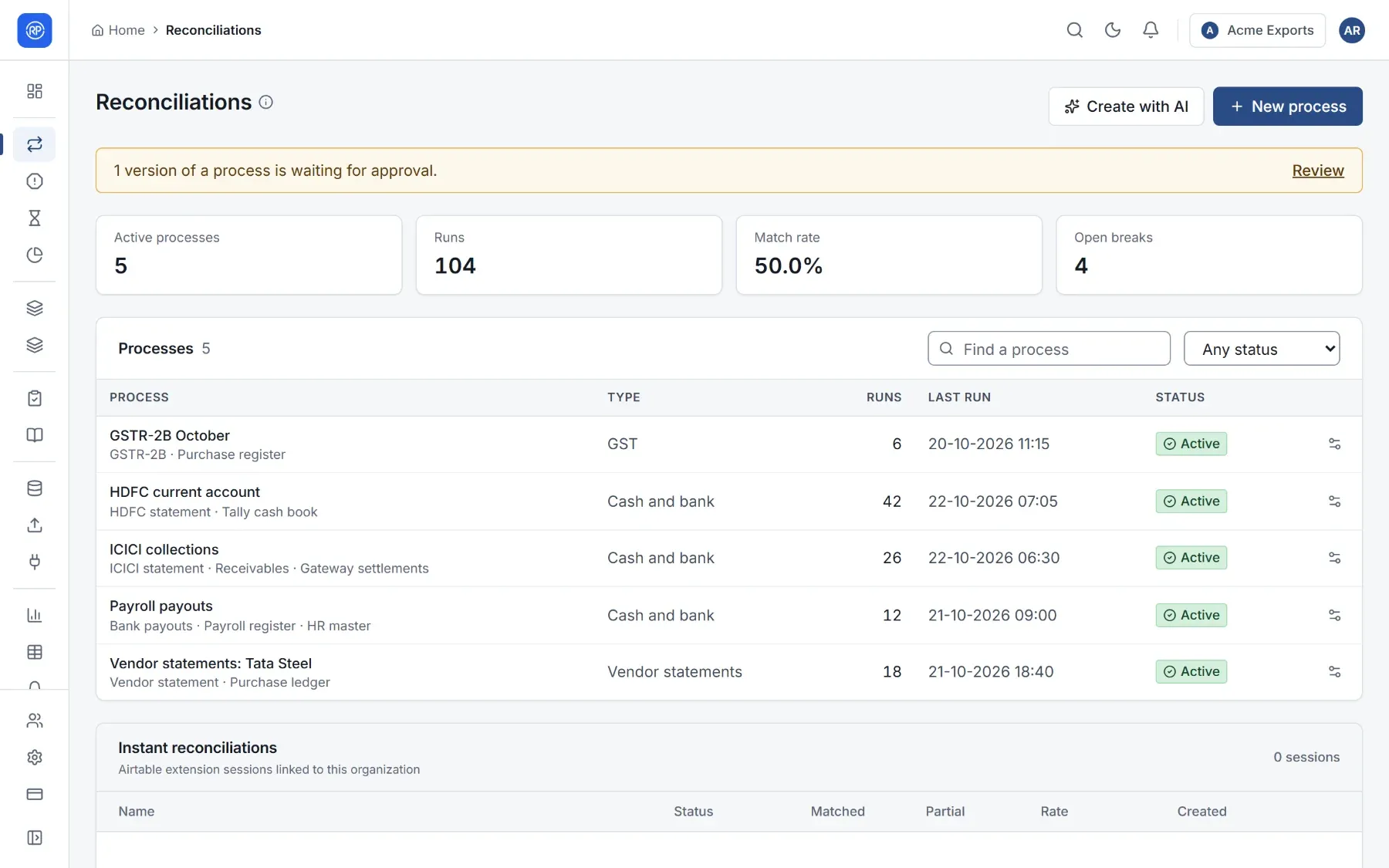Open the plug integrations icon in sidebar
Image resolution: width=1389 pixels, height=868 pixels.
[35, 562]
